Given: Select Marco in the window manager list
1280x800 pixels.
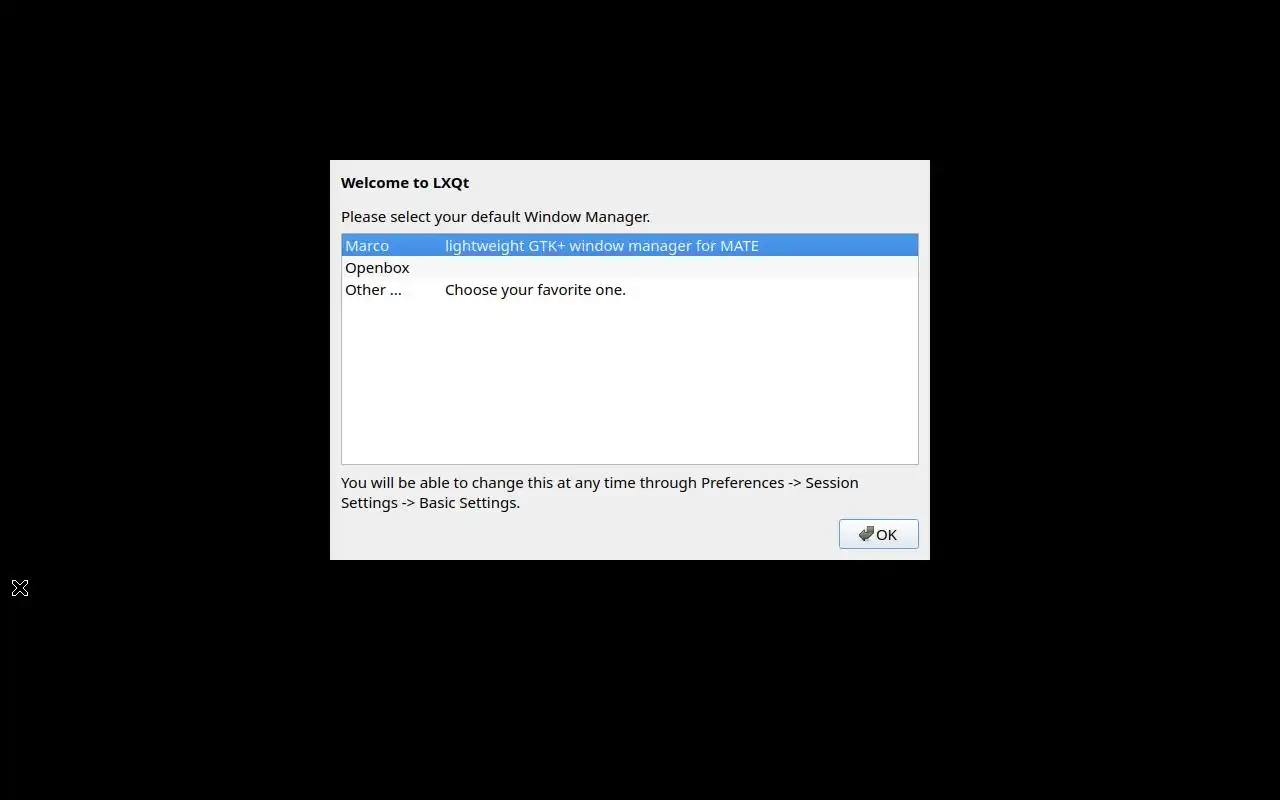Looking at the screenshot, I should (x=630, y=245).
